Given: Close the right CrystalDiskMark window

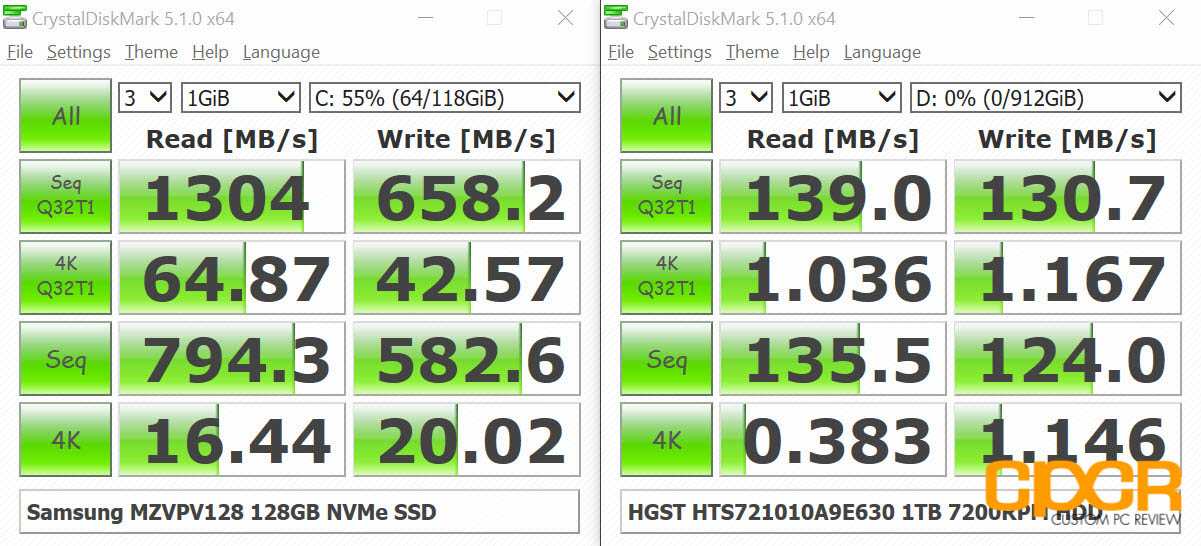Looking at the screenshot, I should click(1166, 18).
